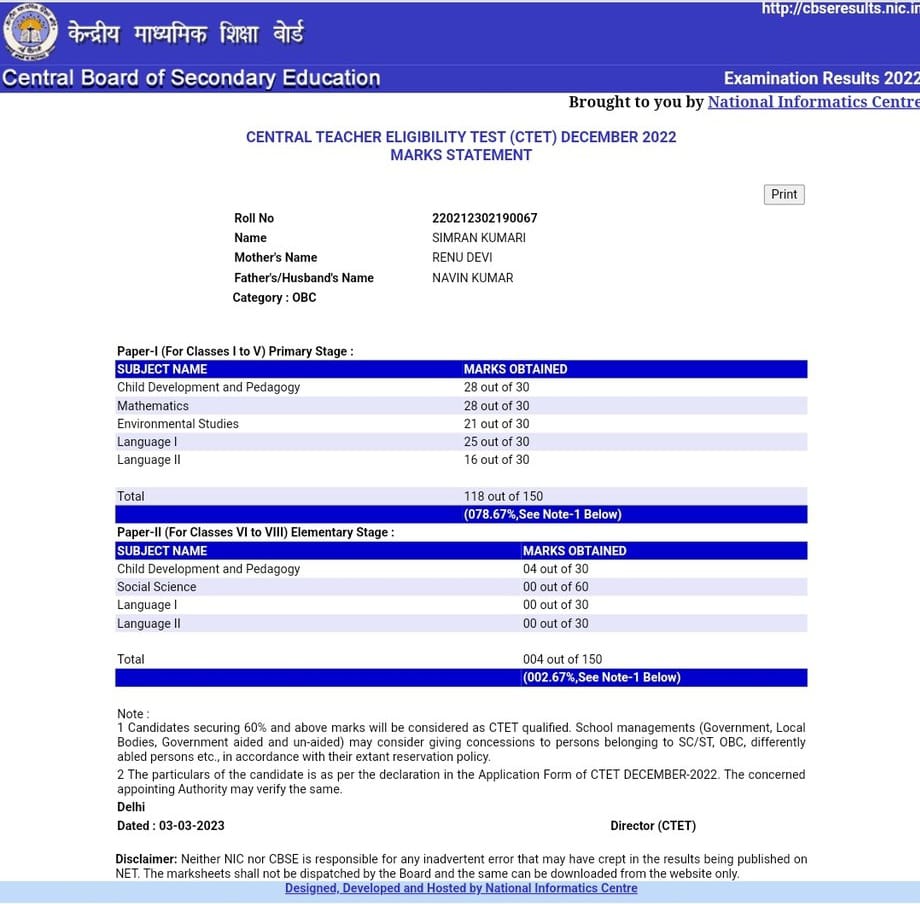Click the name SIMRAN KUMARI
920x904 pixels.
coord(479,238)
